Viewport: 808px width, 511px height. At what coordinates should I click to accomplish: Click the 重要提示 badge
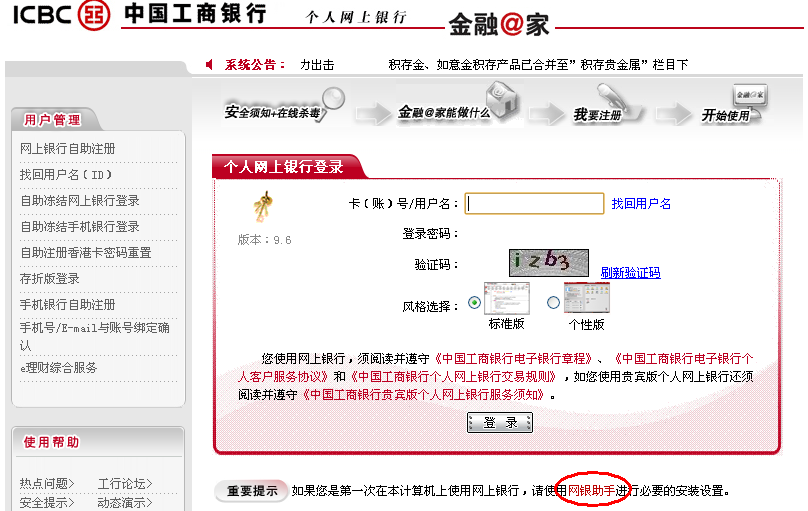pos(252,490)
